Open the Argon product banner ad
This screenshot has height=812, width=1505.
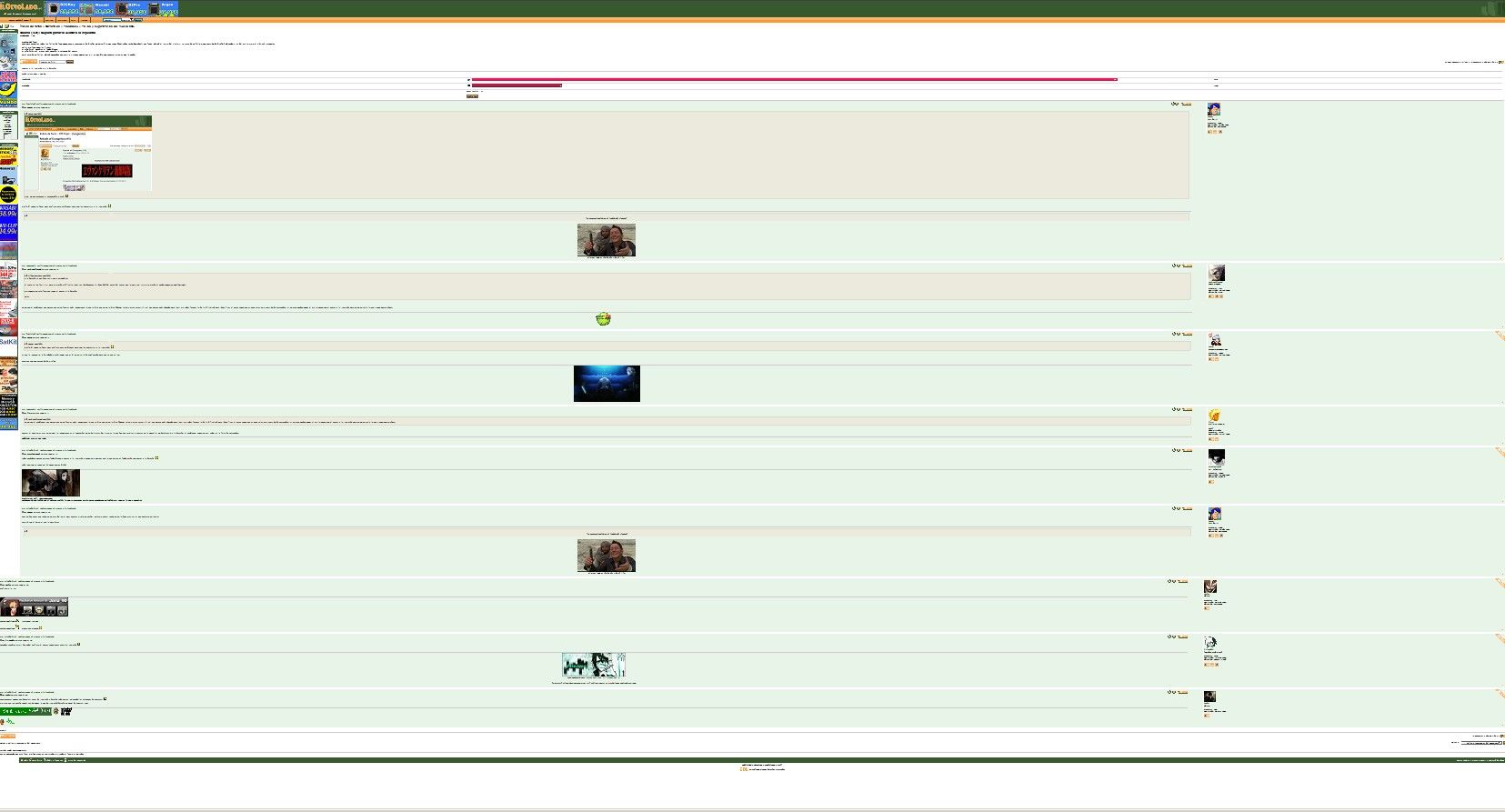coord(163,8)
